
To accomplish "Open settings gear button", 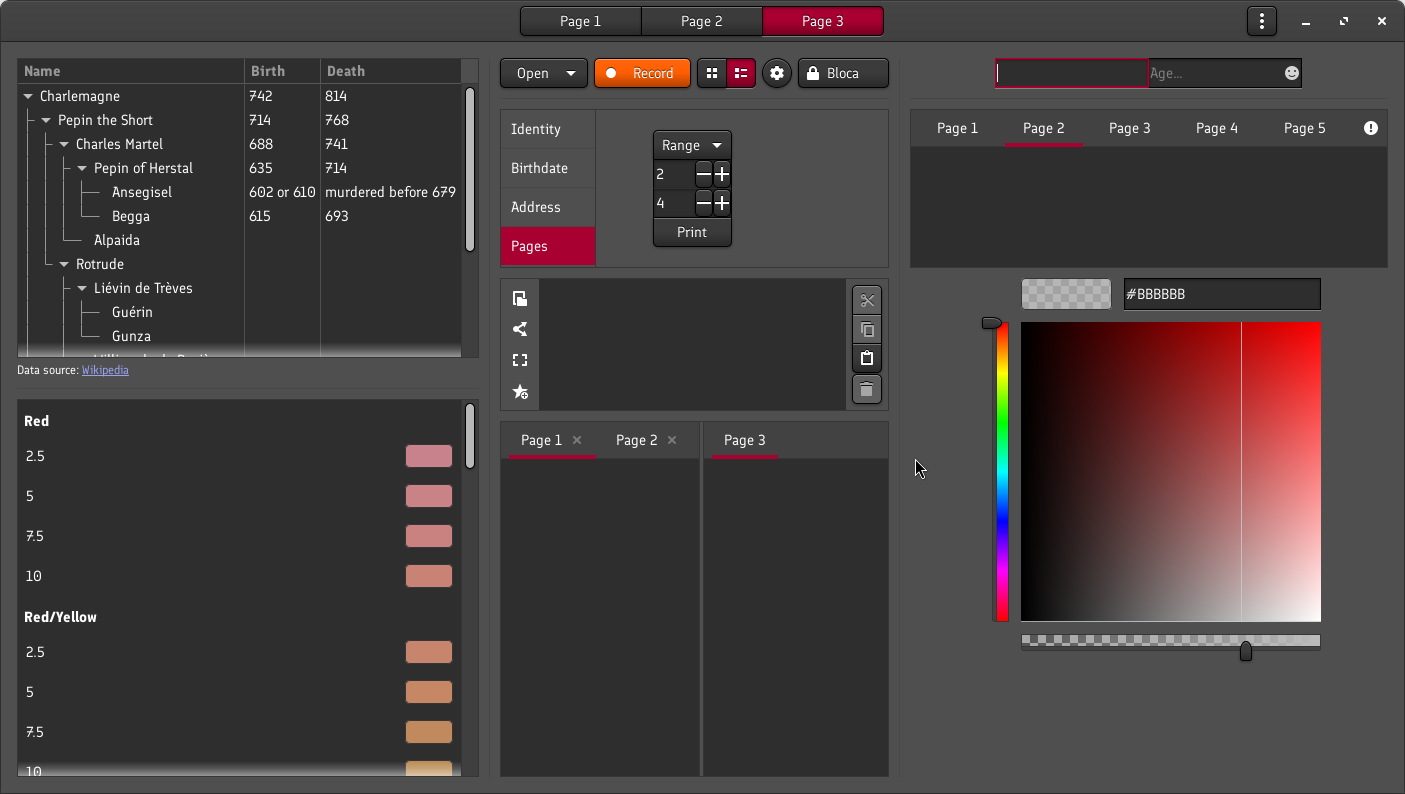I will (777, 73).
